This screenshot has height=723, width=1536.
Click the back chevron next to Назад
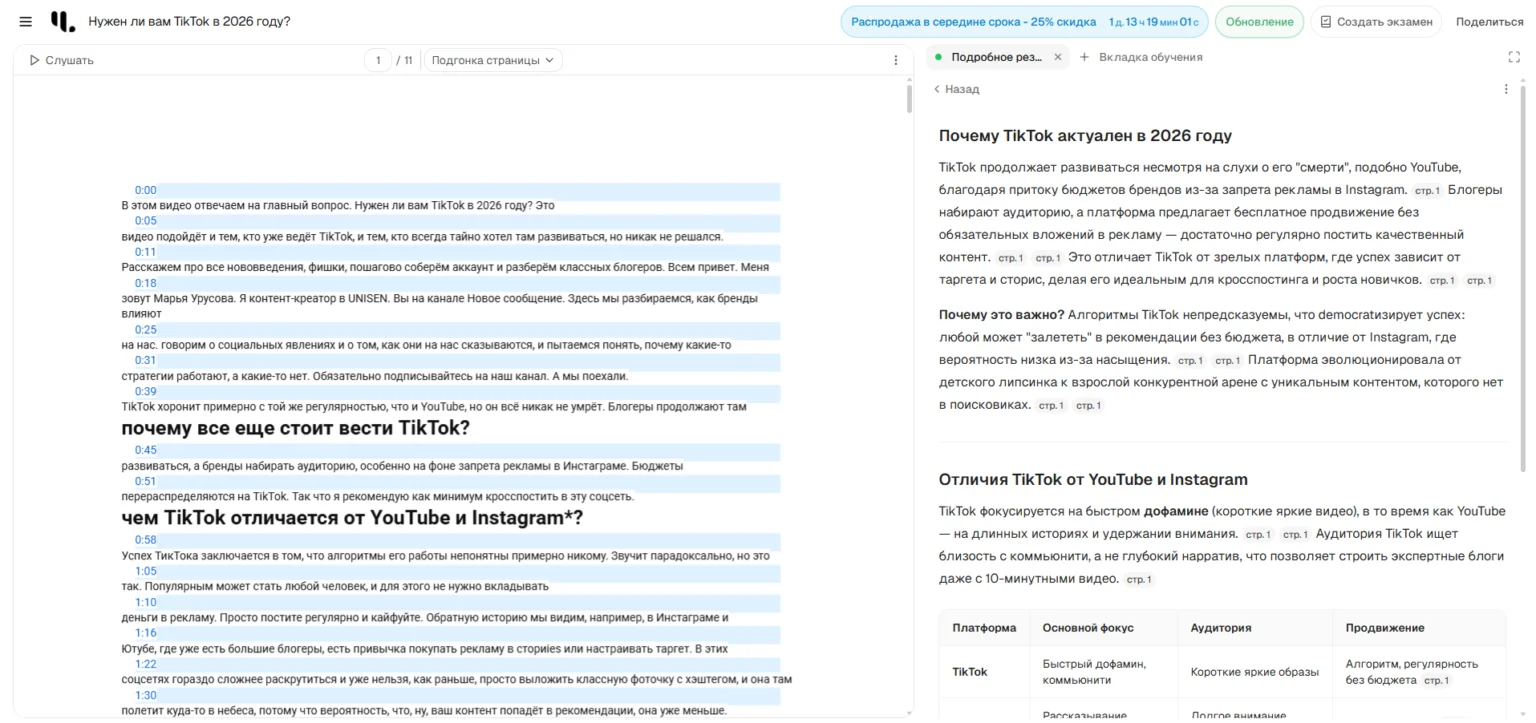tap(937, 89)
